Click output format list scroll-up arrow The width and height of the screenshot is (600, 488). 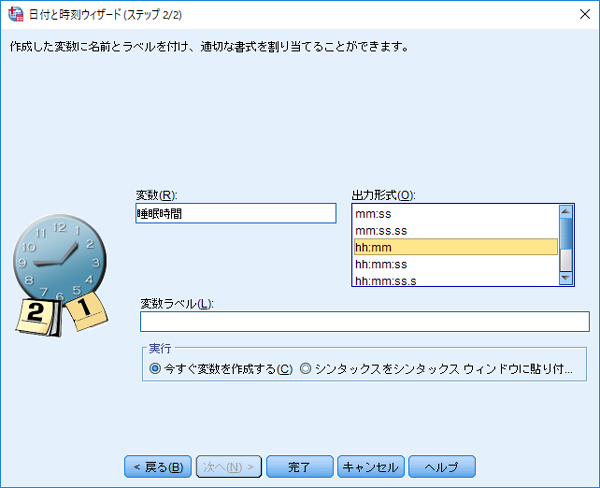565,212
